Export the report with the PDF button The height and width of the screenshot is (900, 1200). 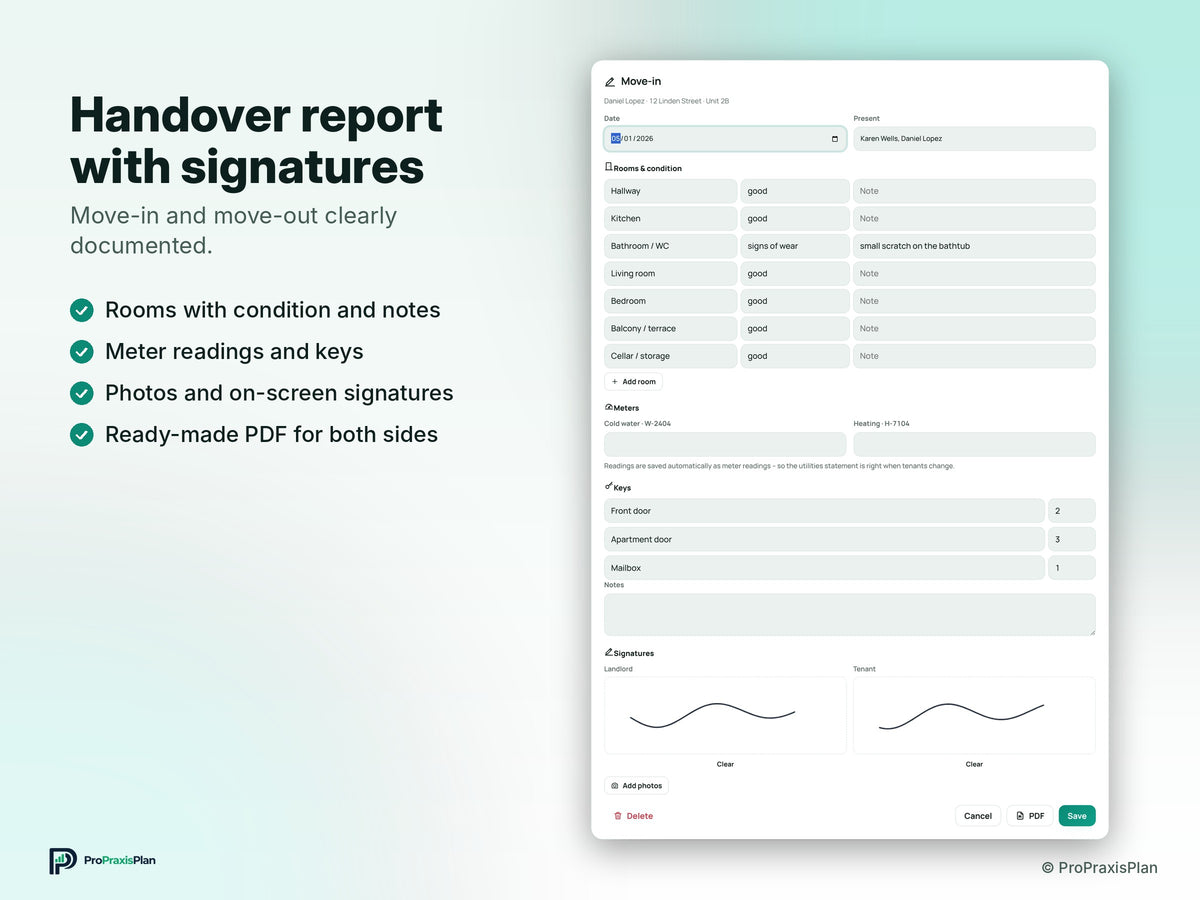pos(1030,816)
